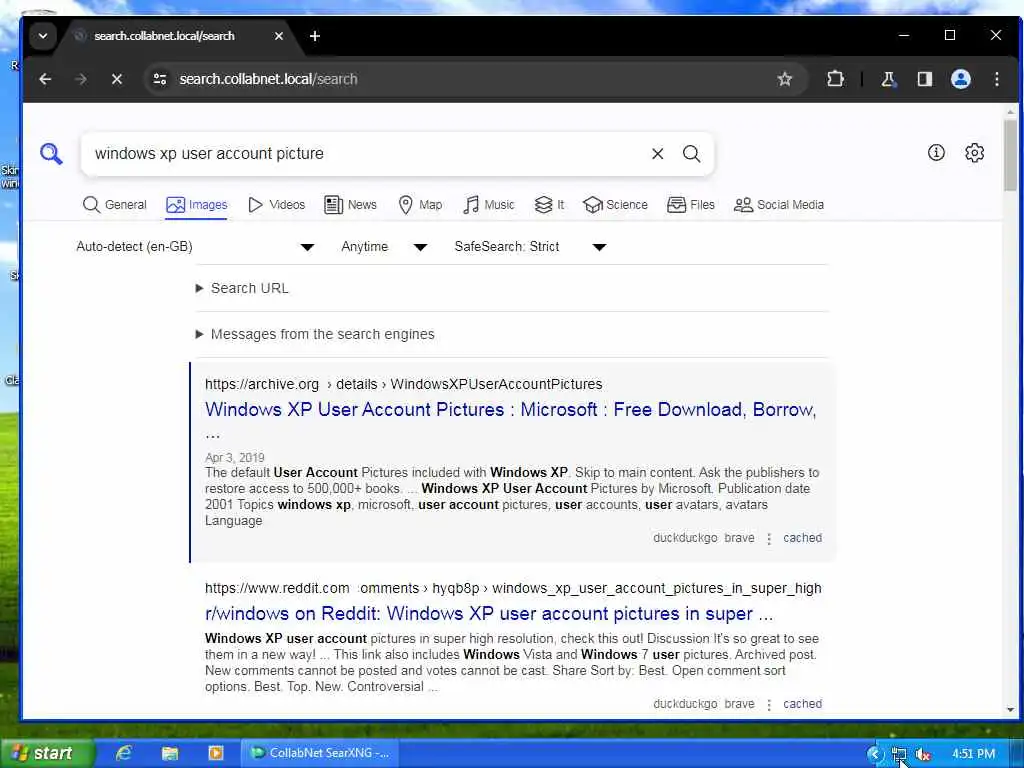
Task: Expand the Search URL section
Action: [242, 288]
